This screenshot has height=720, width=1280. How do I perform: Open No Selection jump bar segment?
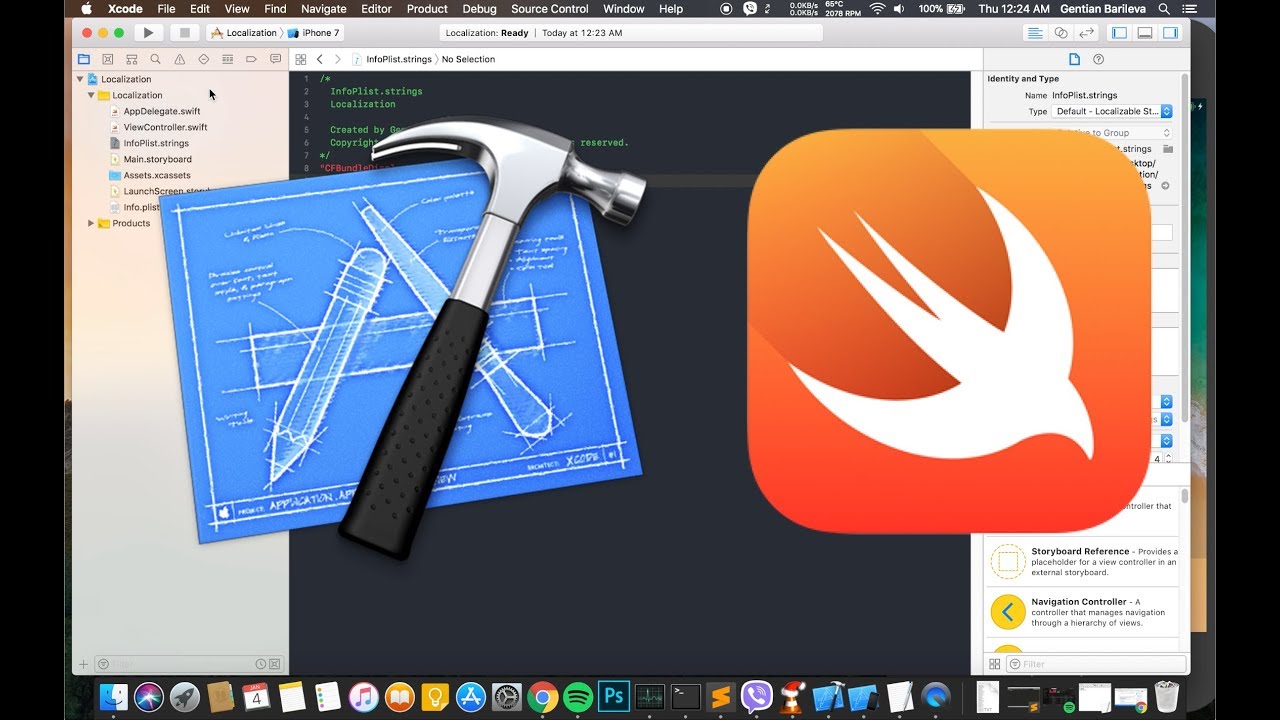[x=468, y=59]
